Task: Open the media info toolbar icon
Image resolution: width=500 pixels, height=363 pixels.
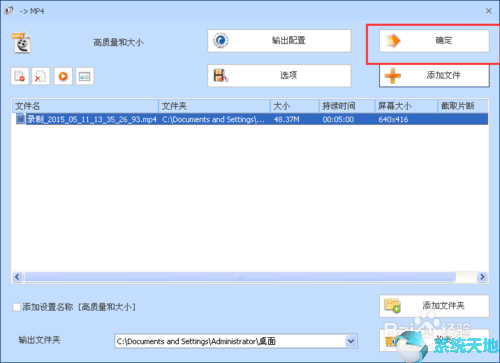Action: click(x=85, y=76)
